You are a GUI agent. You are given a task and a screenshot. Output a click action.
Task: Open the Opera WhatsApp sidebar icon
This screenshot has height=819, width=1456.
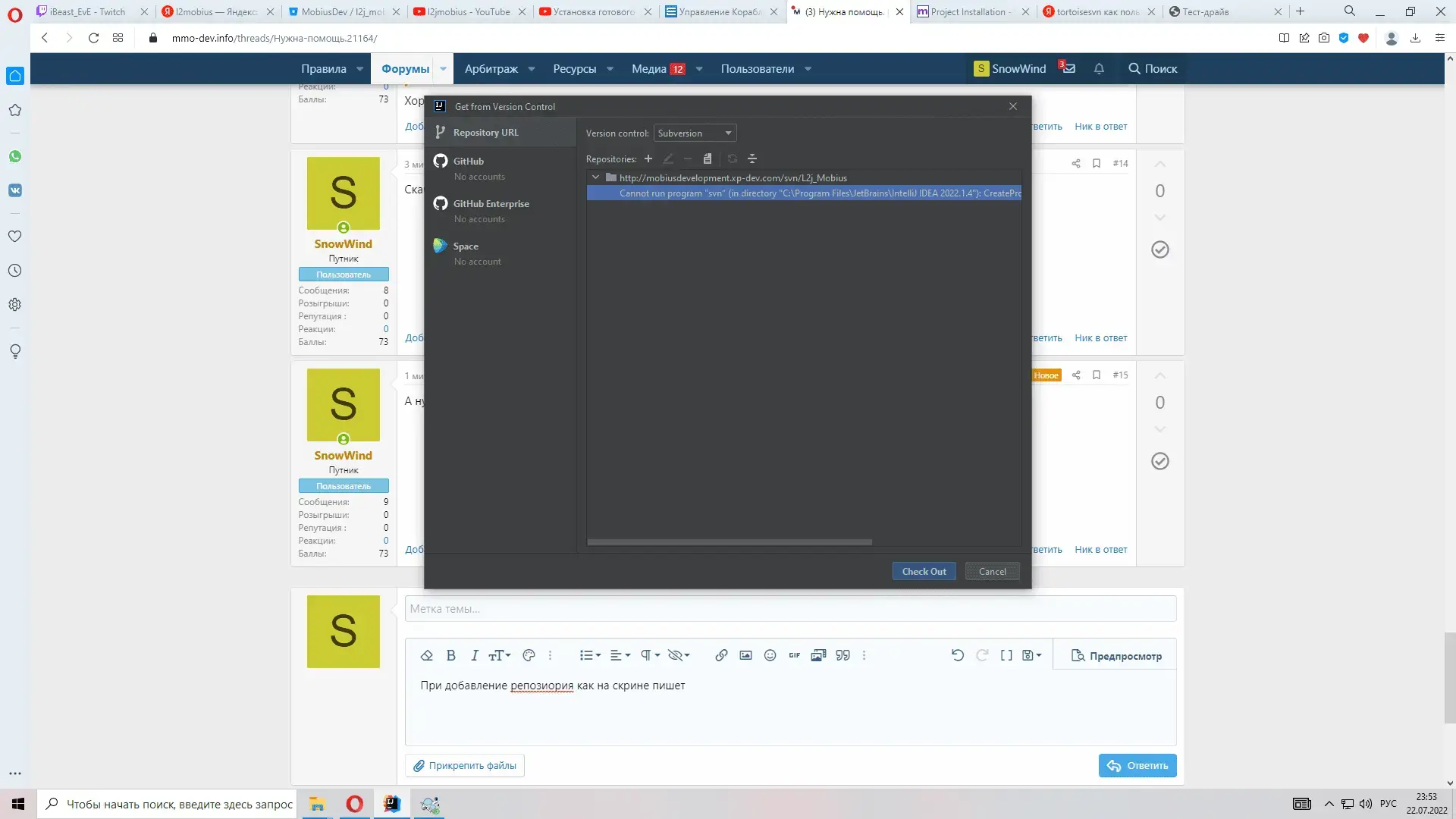point(15,156)
